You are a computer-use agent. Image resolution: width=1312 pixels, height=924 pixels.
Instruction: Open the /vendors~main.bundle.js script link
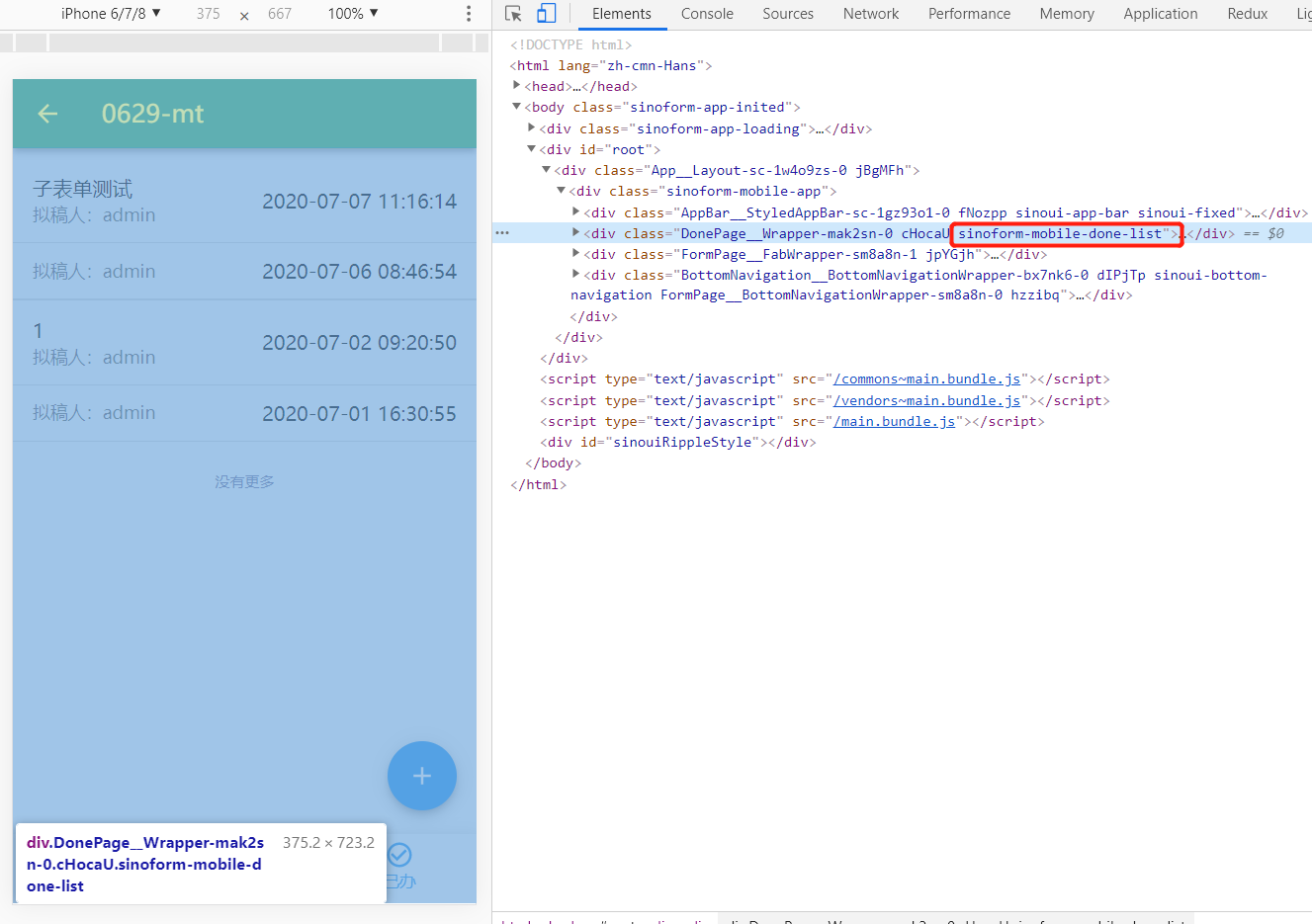click(926, 400)
